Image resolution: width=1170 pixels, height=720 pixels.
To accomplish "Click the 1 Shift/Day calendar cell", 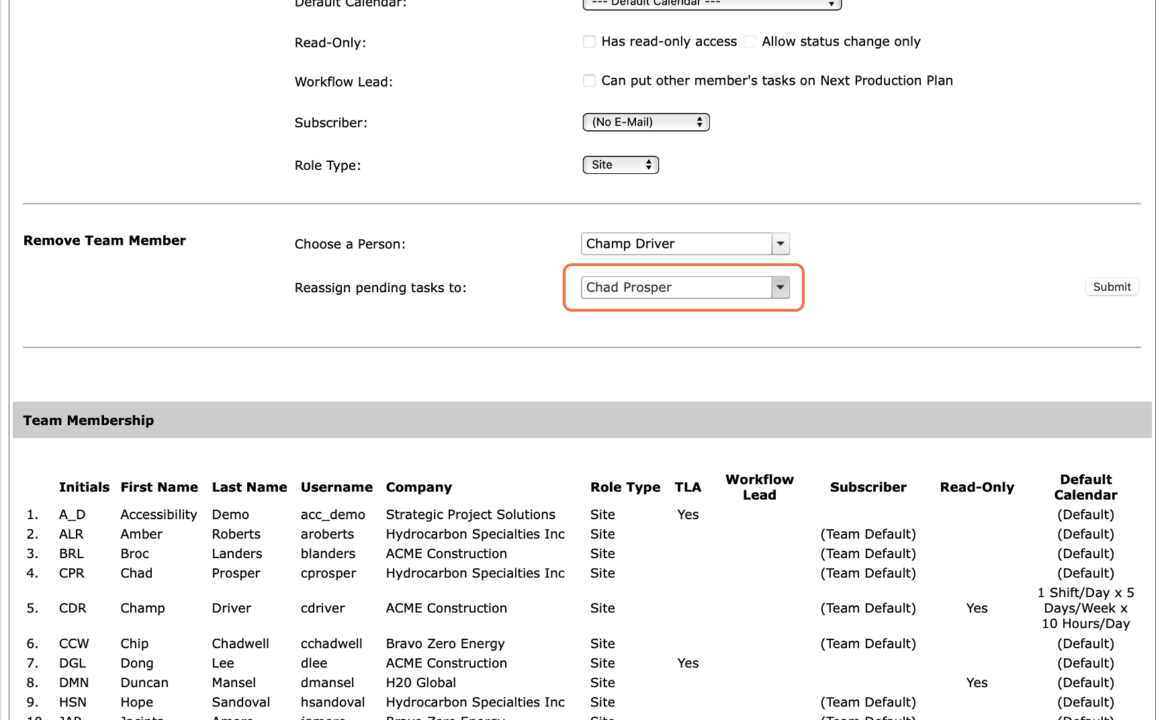I will pos(1086,608).
